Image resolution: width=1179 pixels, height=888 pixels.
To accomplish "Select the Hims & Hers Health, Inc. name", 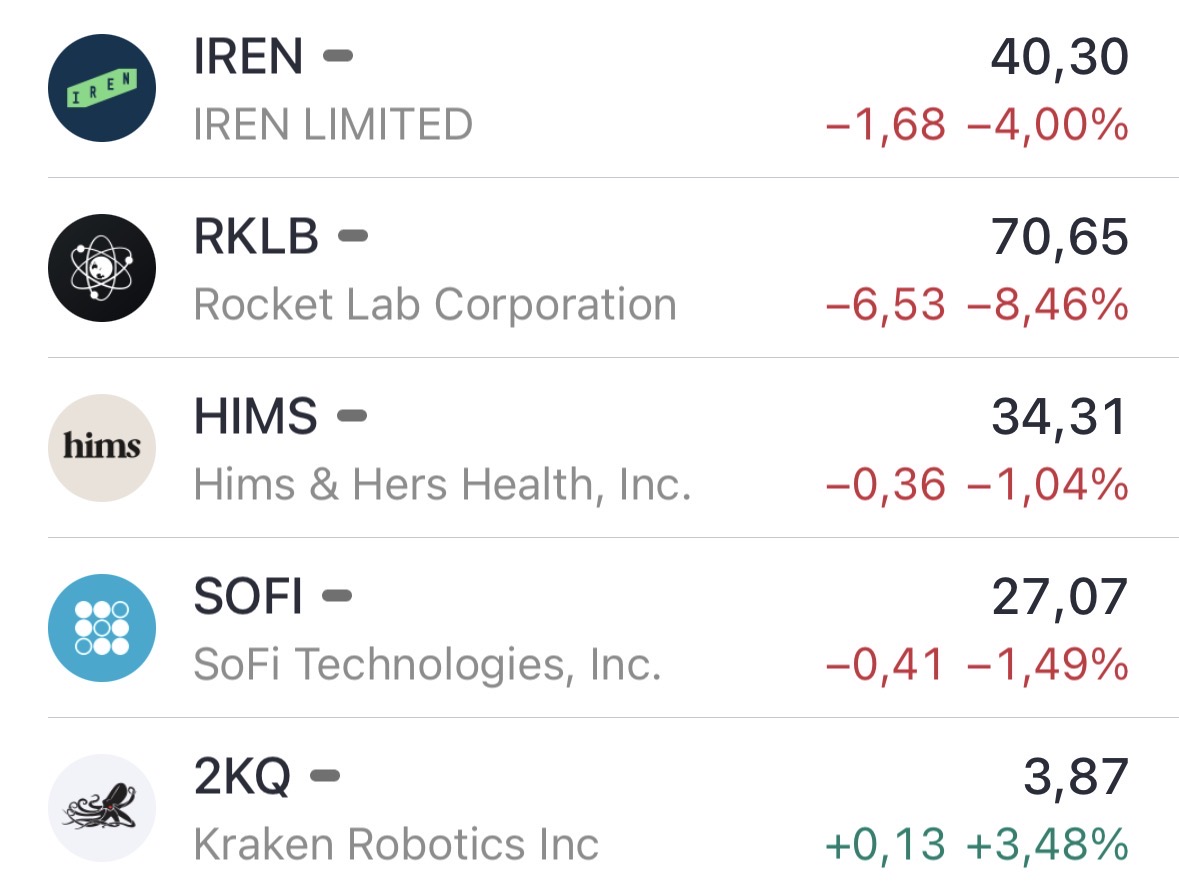I will coord(442,485).
